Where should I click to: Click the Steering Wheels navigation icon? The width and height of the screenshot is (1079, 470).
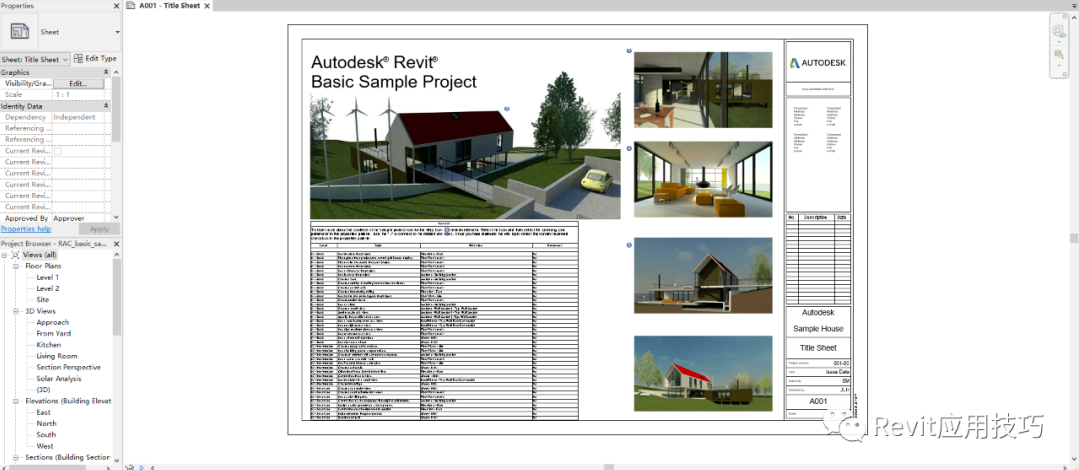pyautogui.click(x=1059, y=30)
